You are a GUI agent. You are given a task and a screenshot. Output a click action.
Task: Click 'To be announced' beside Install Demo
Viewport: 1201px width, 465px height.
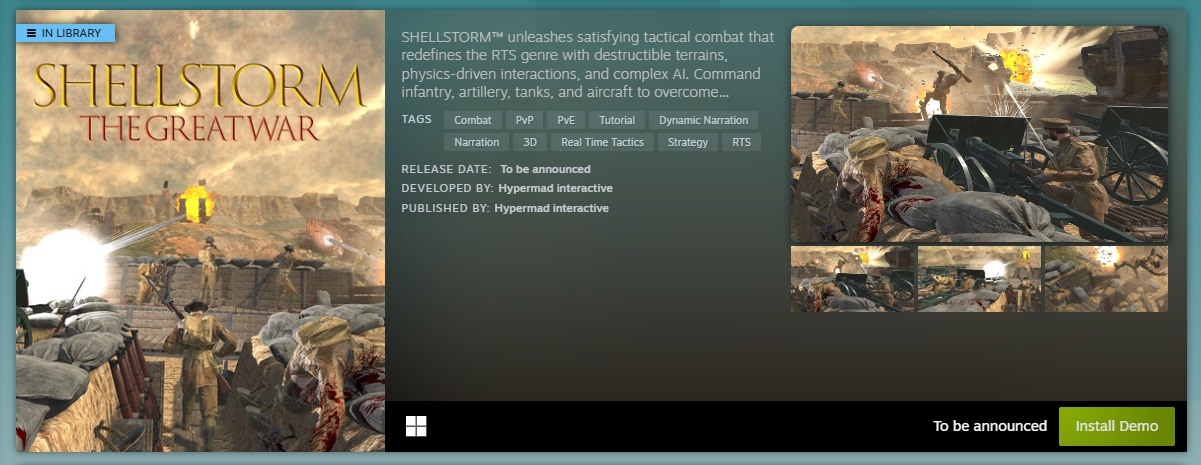click(x=990, y=426)
